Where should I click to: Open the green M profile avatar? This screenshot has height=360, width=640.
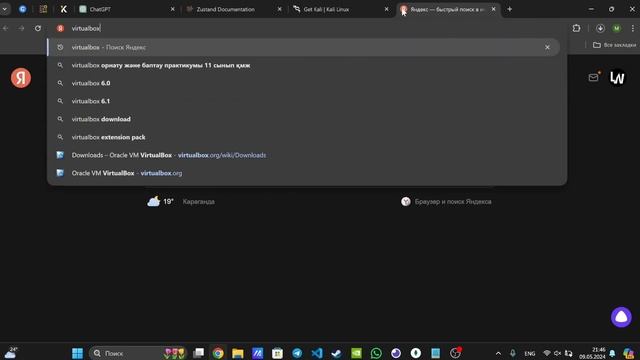coord(617,28)
